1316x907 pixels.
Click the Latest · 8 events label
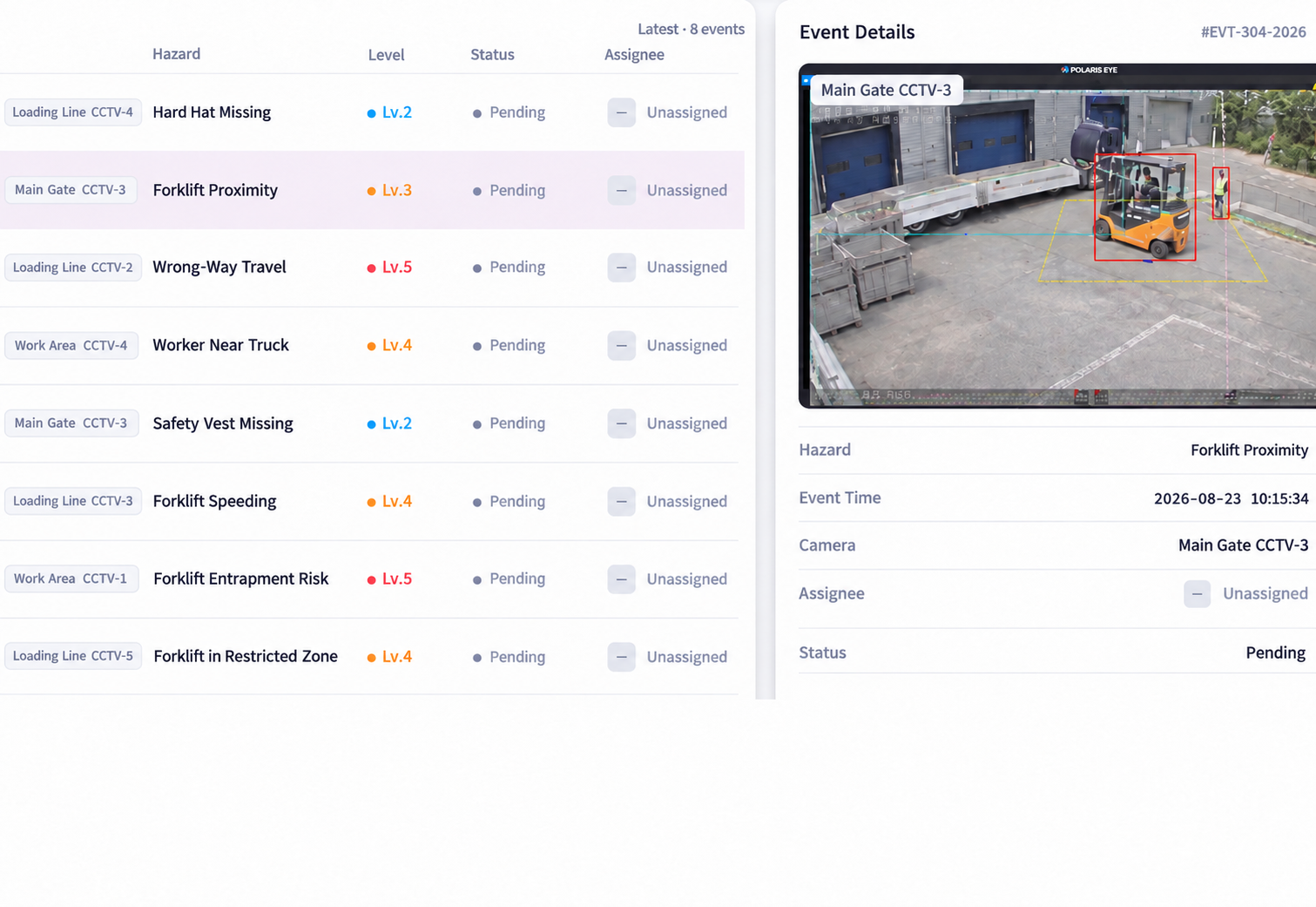(x=691, y=29)
